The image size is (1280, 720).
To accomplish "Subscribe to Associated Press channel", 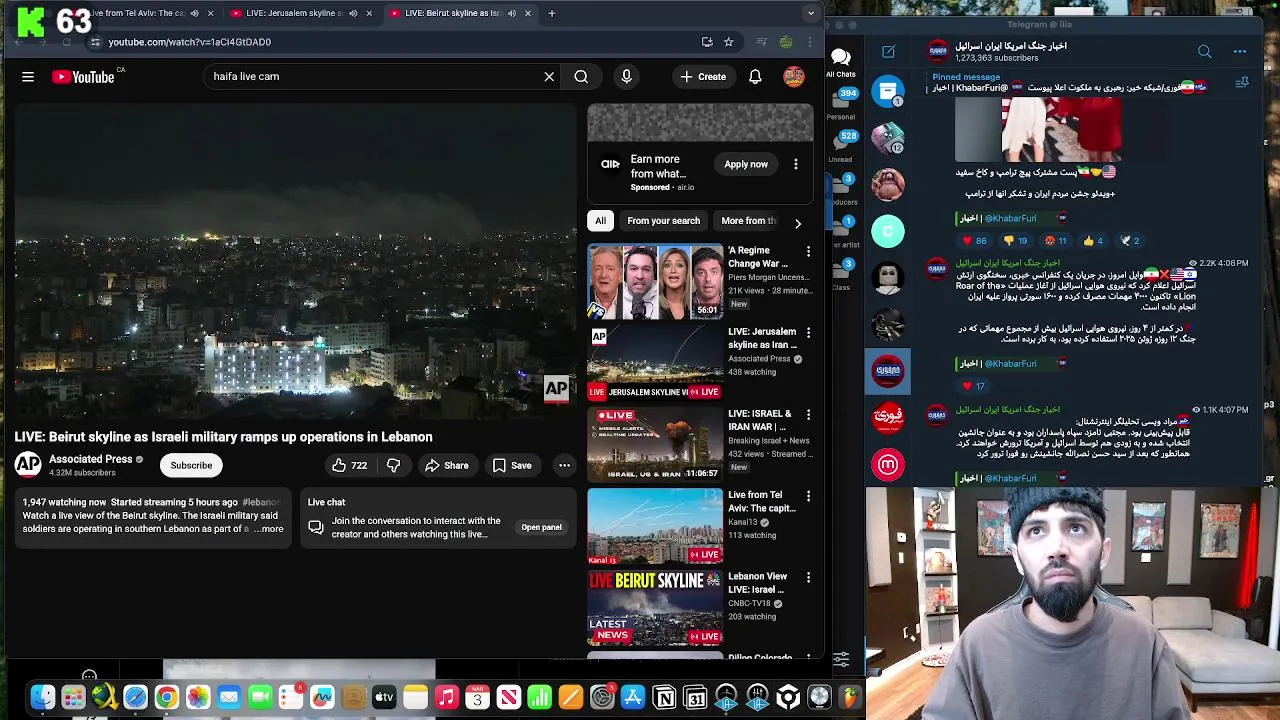I will 191,465.
